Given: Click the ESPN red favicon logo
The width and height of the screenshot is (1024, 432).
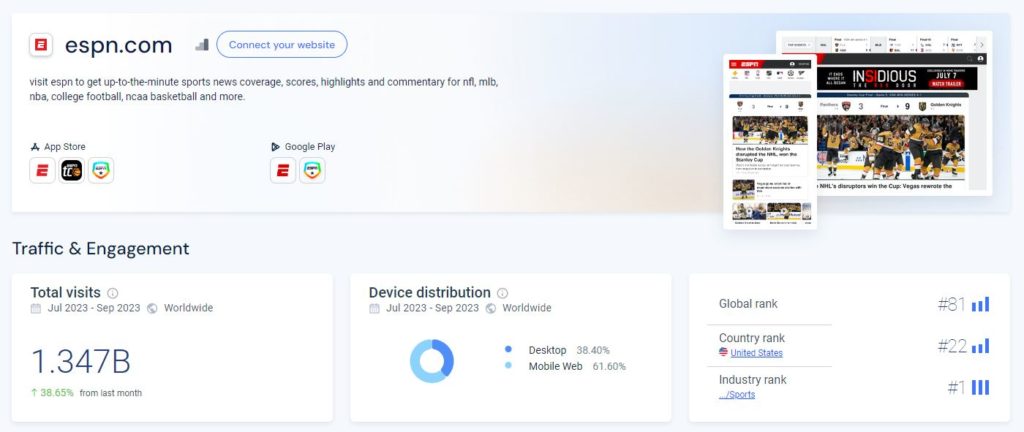Looking at the screenshot, I should click(41, 45).
